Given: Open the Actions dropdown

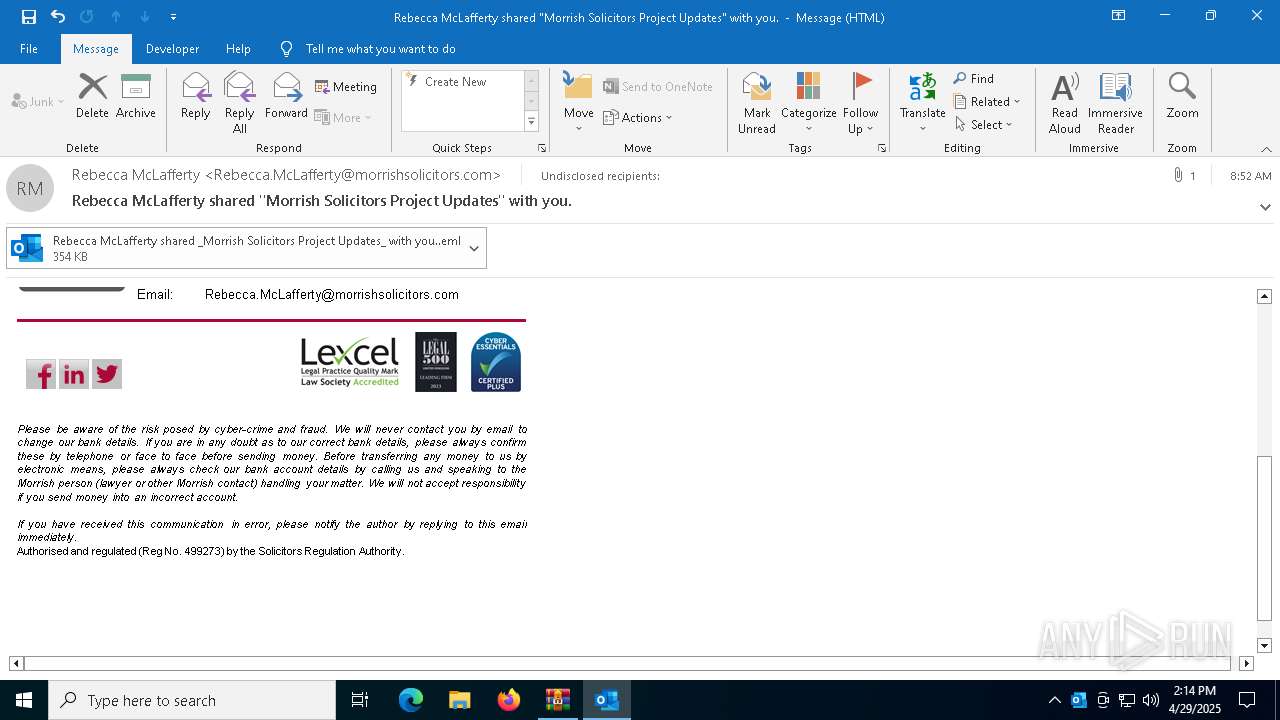Looking at the screenshot, I should pyautogui.click(x=638, y=117).
